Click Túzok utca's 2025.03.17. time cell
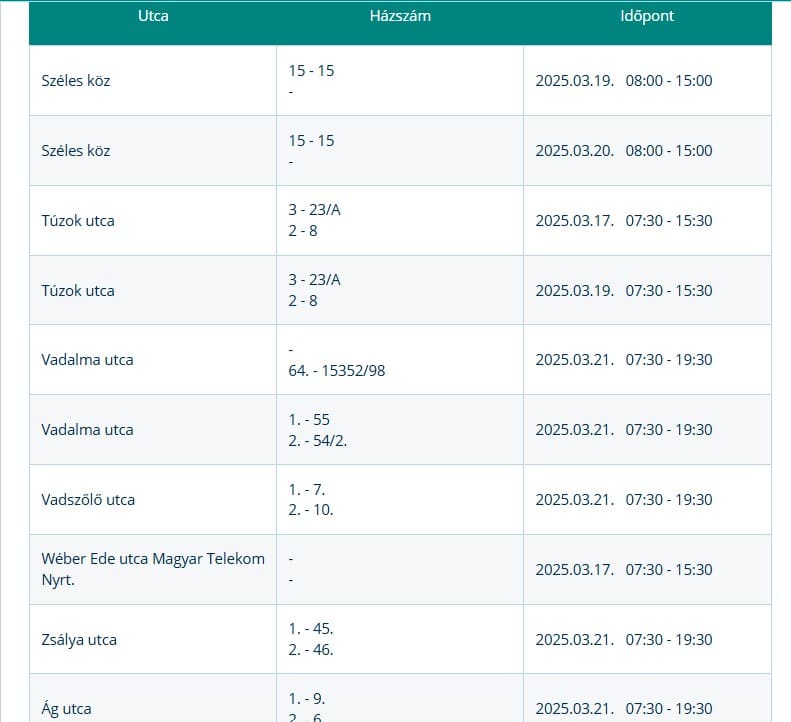Viewport: 791px width, 722px height. pos(624,221)
